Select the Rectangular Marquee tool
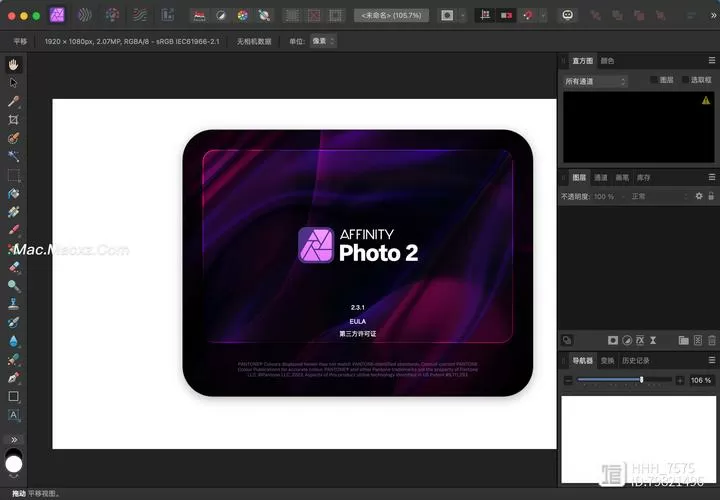The image size is (720, 500). (x=13, y=175)
